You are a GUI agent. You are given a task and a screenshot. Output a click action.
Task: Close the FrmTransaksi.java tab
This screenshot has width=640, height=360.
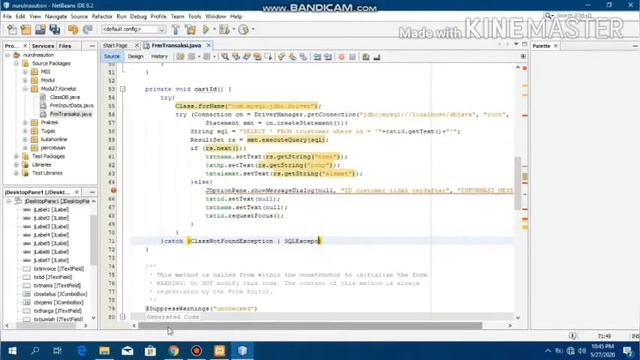pos(209,45)
